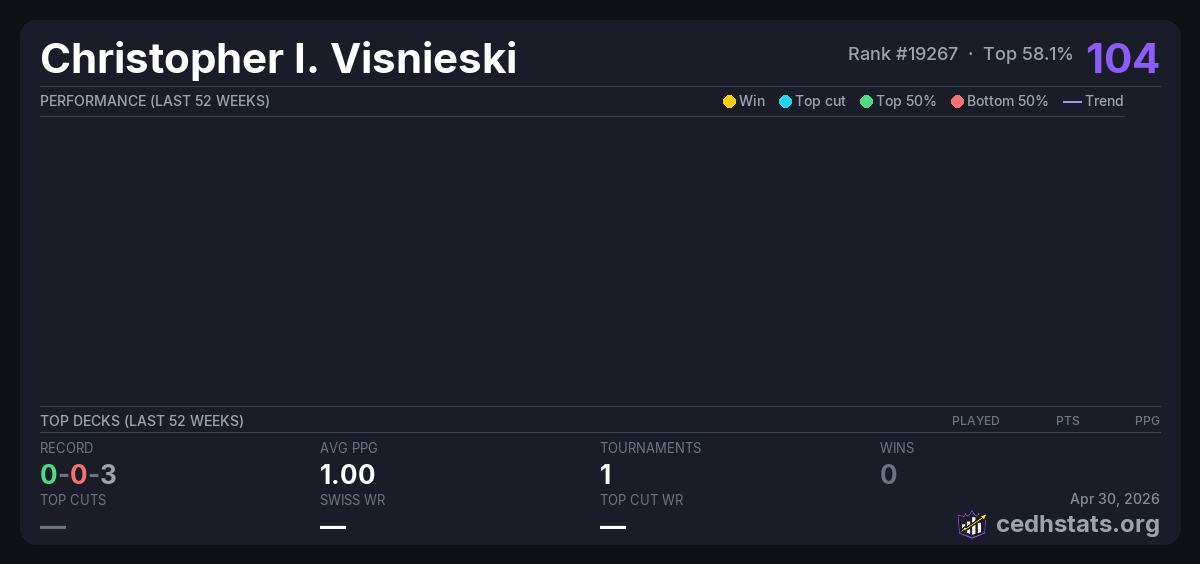The width and height of the screenshot is (1200, 564).
Task: Expand the Top Decks (Last 52 Weeks) section
Action: (142, 421)
